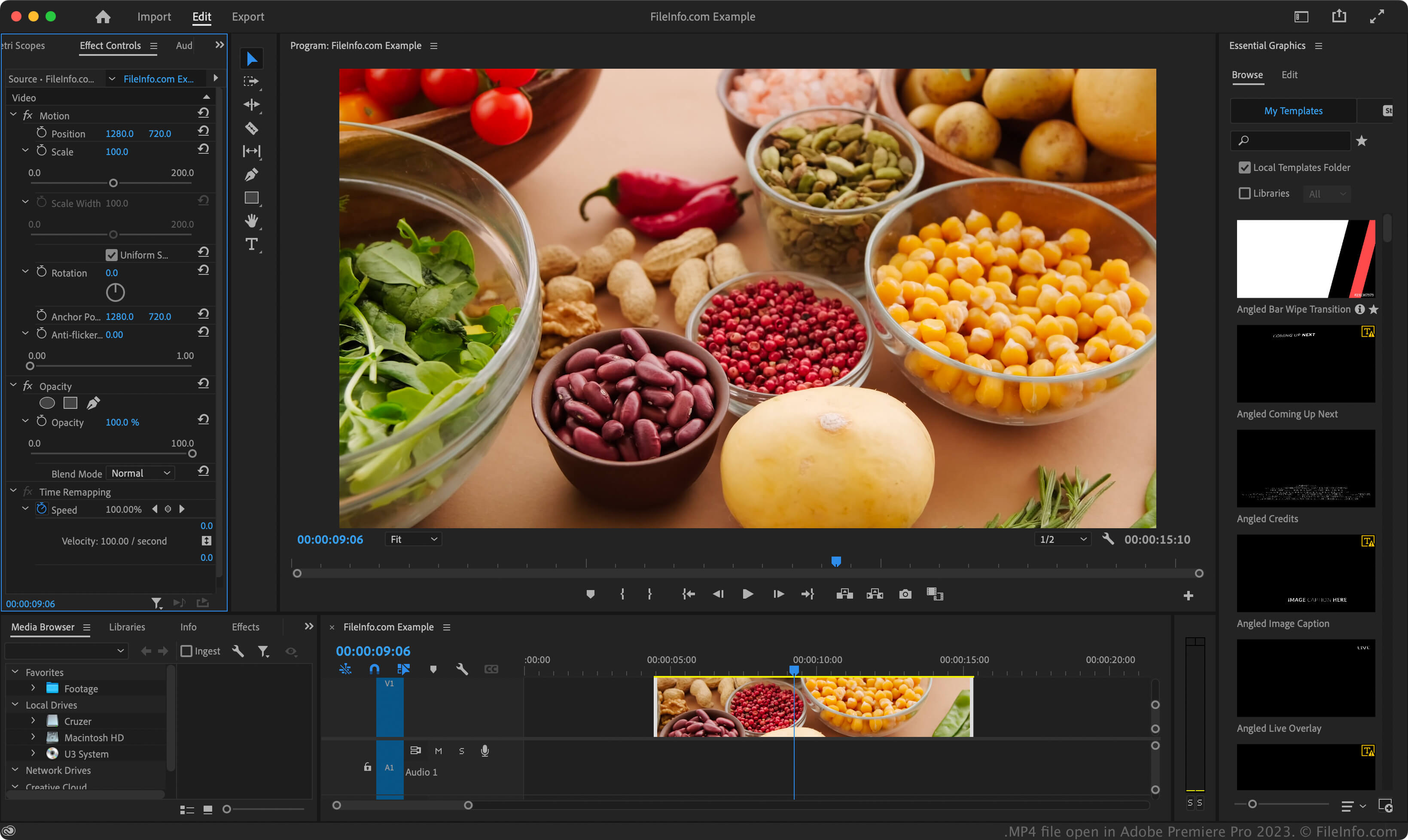The height and width of the screenshot is (840, 1408).
Task: Select the Angled Coming Up Next thumbnail
Action: pos(1305,363)
